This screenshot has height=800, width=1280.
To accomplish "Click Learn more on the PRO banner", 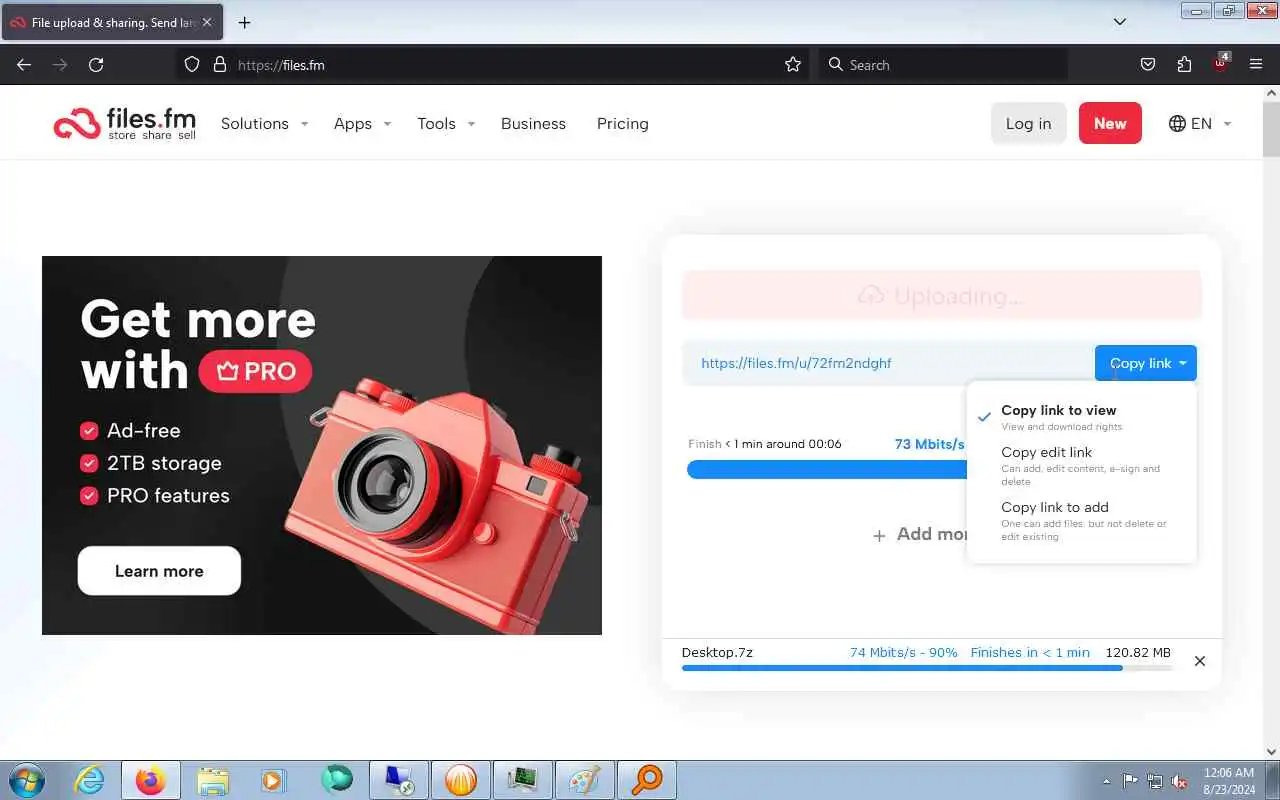I will (159, 571).
